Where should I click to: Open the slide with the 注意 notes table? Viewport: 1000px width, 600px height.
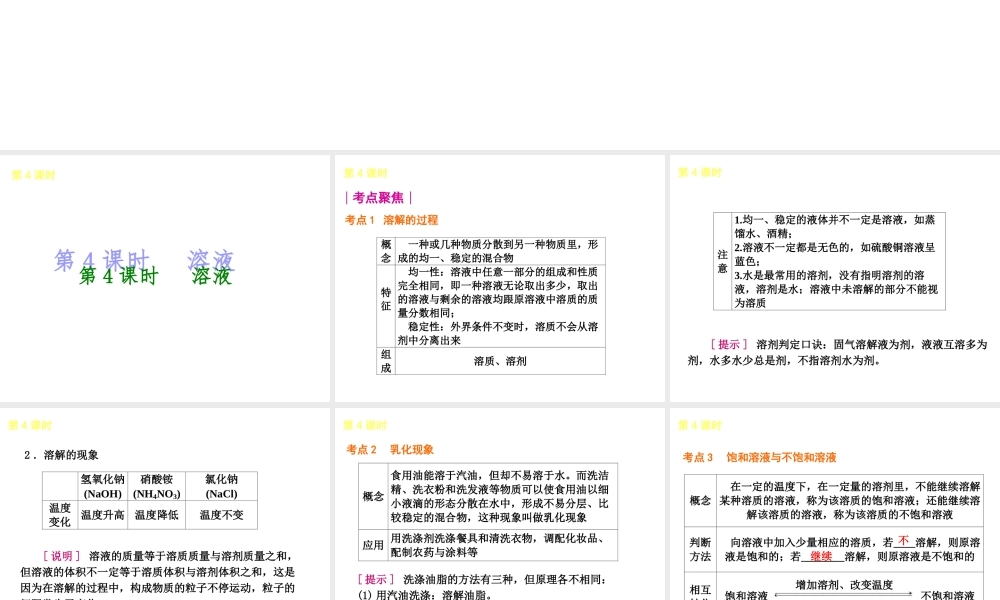point(834,278)
